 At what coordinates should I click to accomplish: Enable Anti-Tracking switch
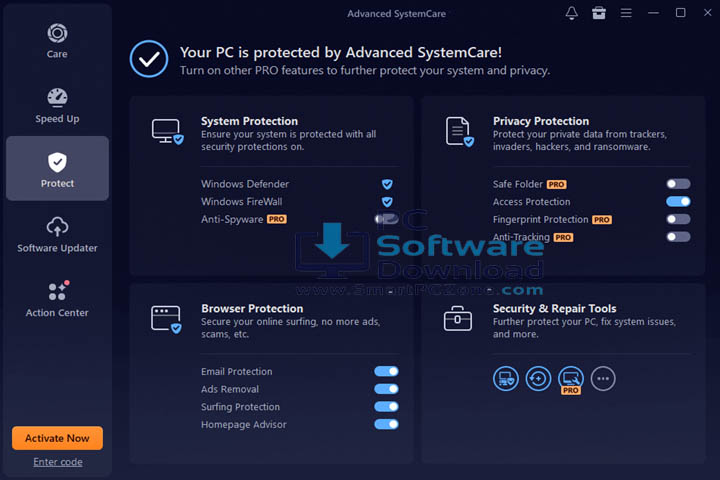pyautogui.click(x=678, y=237)
